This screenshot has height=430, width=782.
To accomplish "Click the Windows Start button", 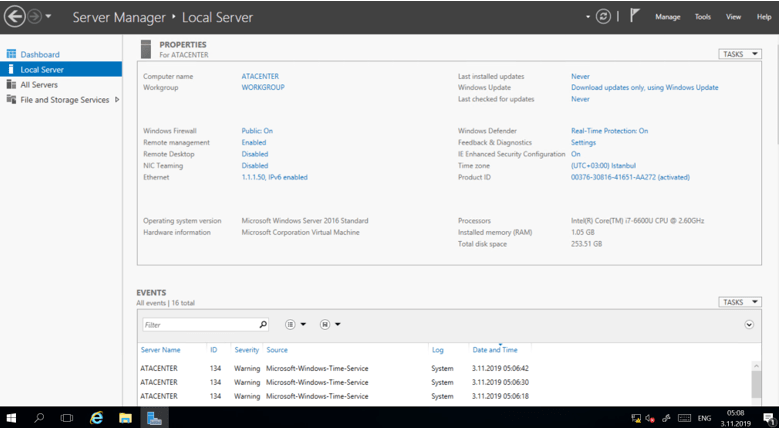I will 12,418.
